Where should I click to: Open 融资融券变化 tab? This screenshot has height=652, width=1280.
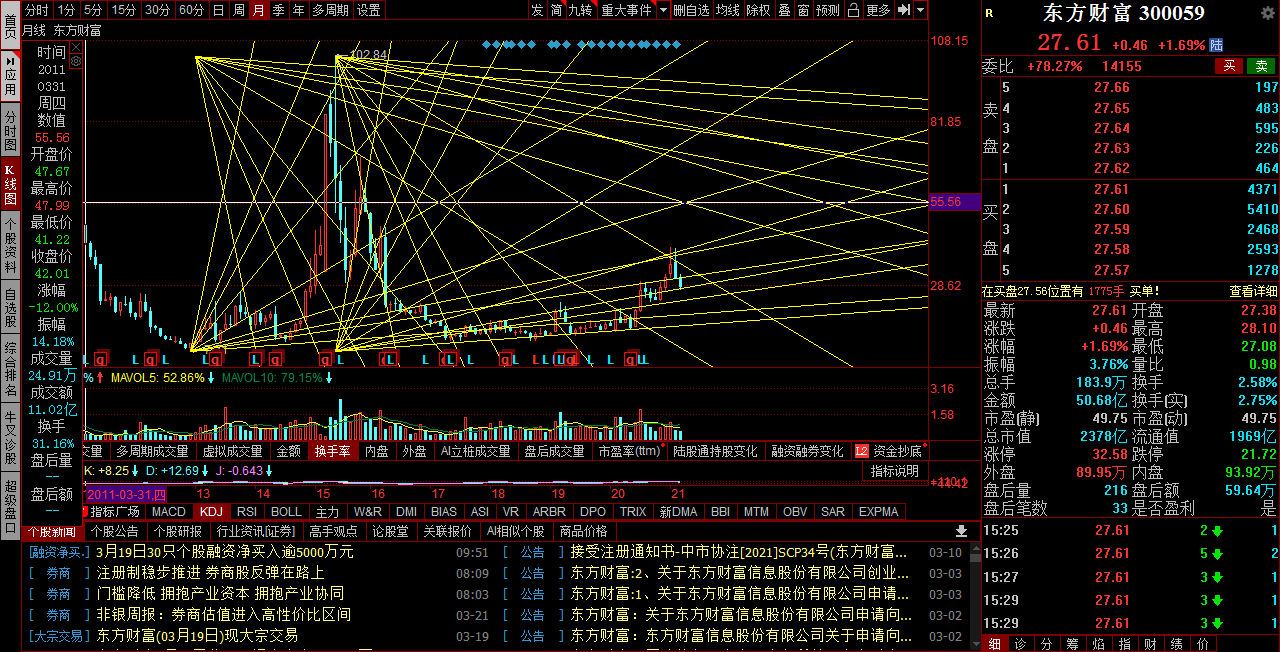tap(806, 451)
